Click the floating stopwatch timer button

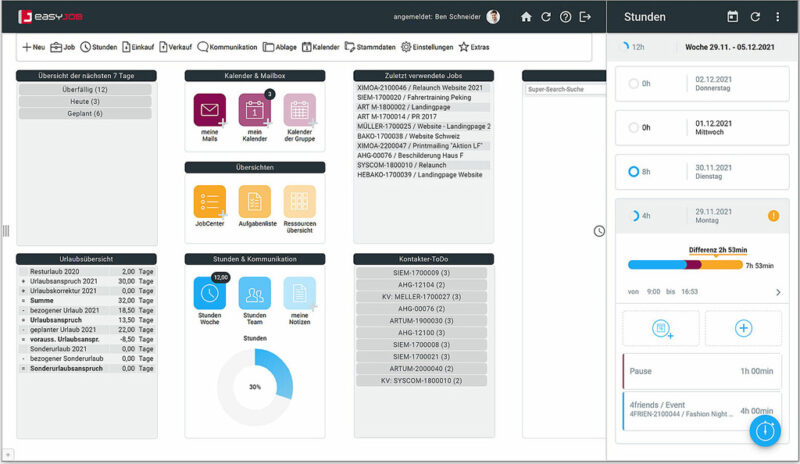[x=766, y=430]
